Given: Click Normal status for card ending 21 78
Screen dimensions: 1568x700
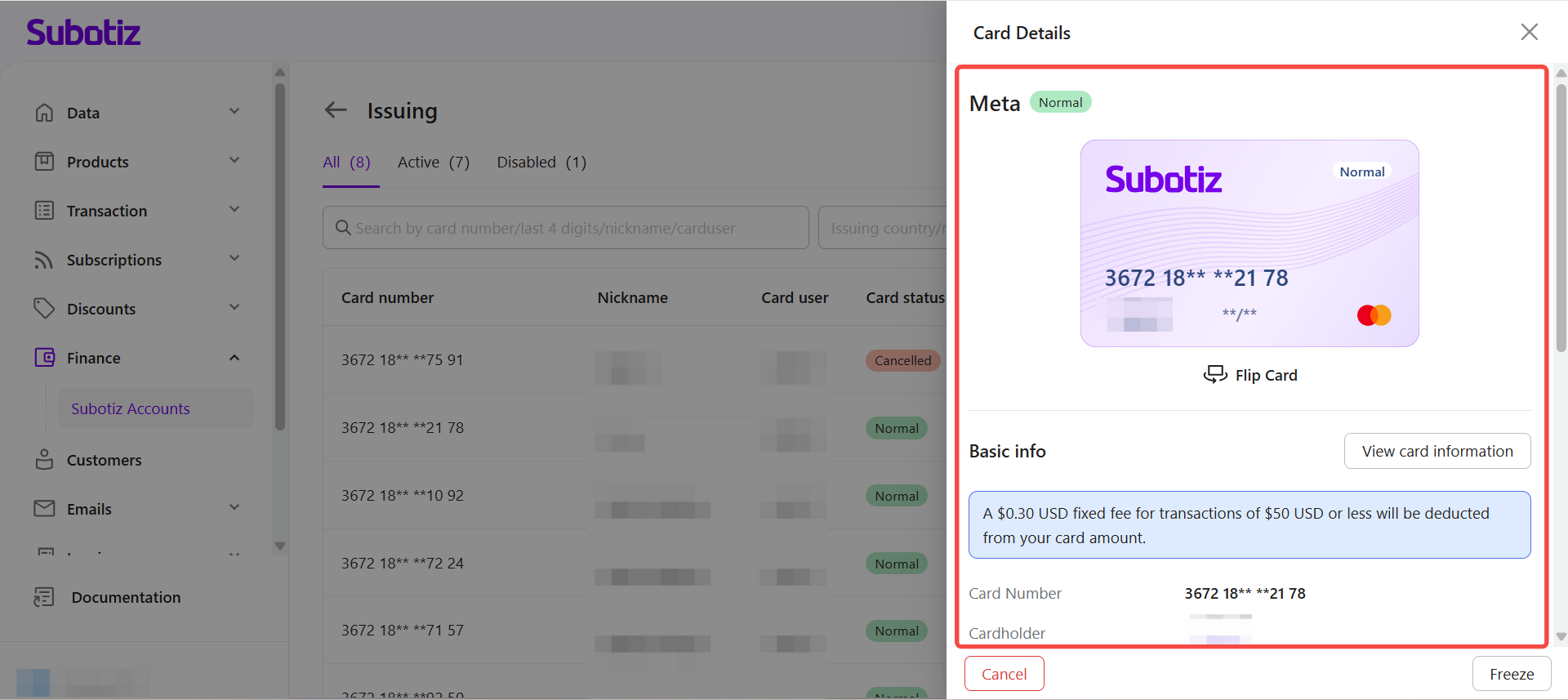Looking at the screenshot, I should pyautogui.click(x=896, y=428).
